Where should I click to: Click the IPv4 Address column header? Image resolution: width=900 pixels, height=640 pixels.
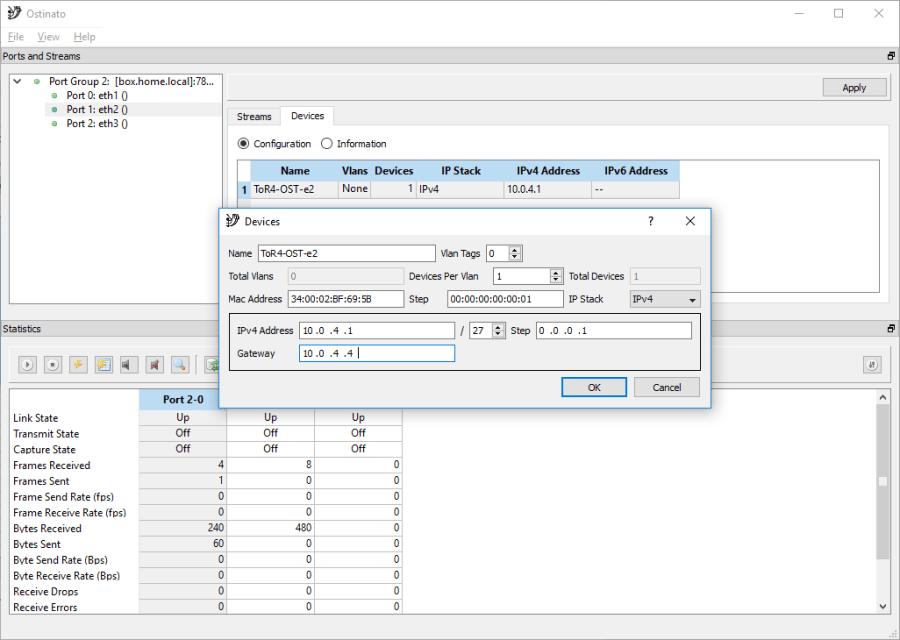tap(548, 171)
